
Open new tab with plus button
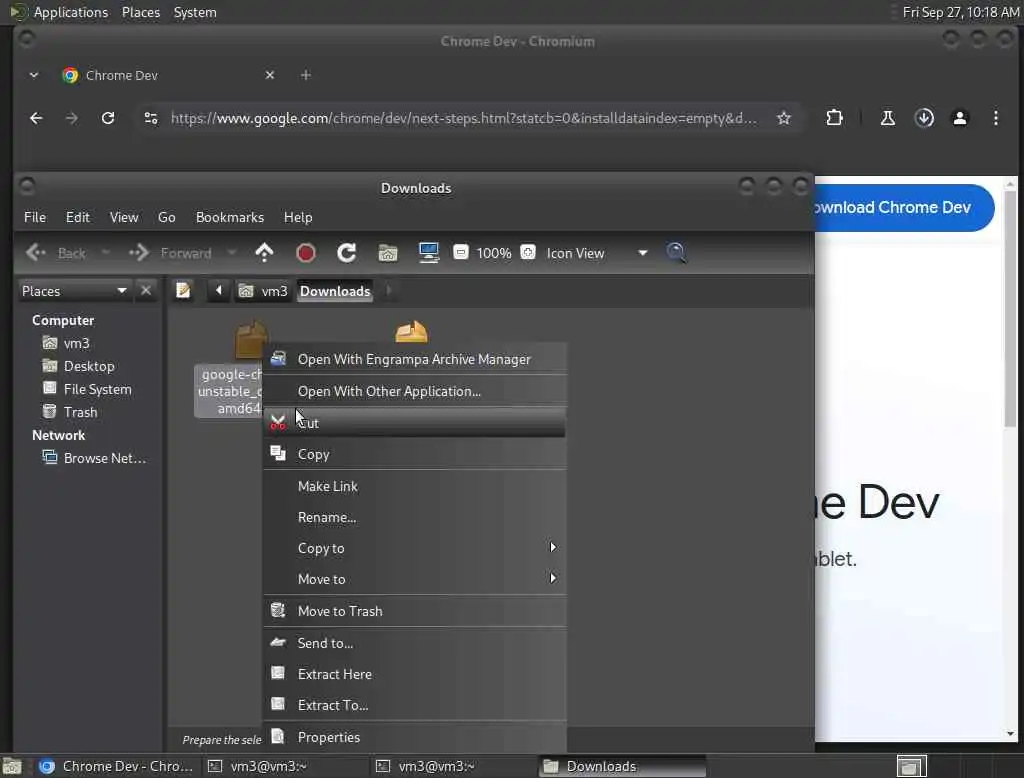coord(306,75)
